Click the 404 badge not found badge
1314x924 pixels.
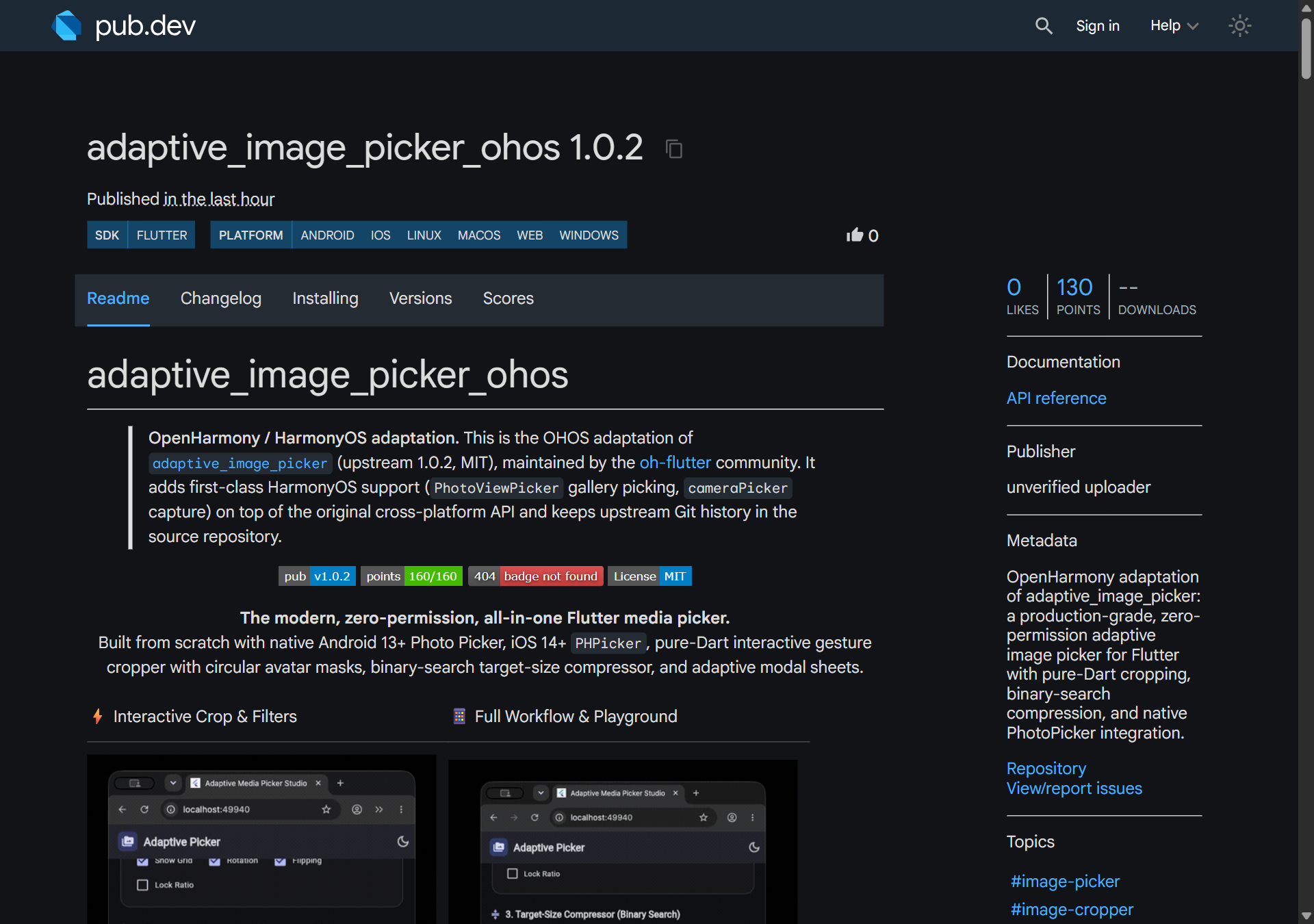point(535,576)
